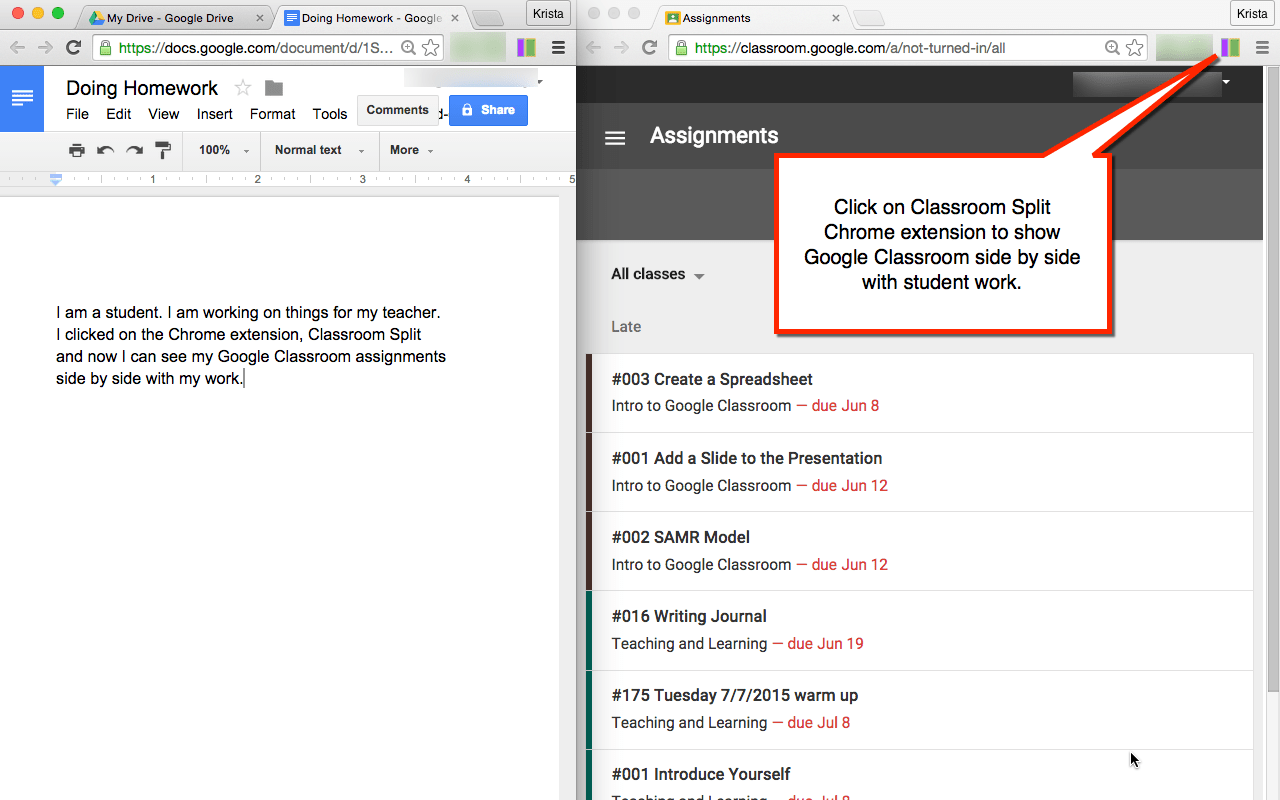Click the Redo icon
Viewport: 1280px width, 800px height.
click(x=133, y=150)
